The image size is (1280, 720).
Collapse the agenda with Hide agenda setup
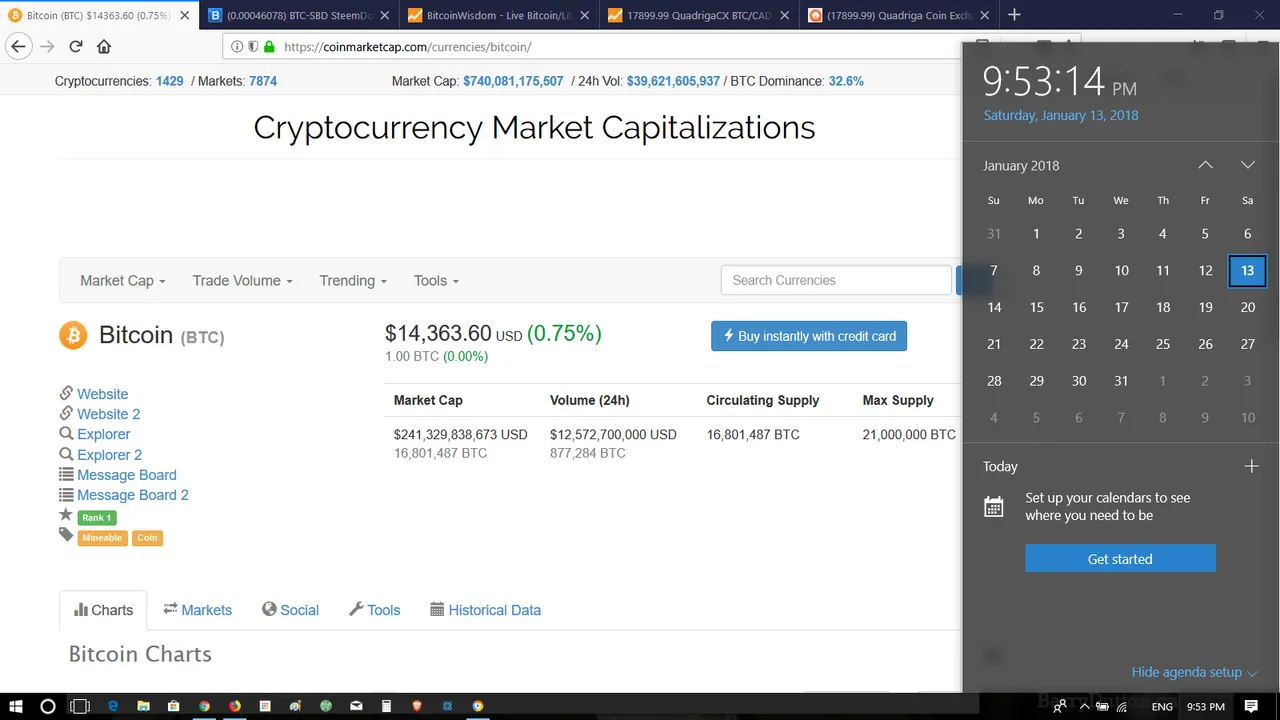click(1194, 672)
